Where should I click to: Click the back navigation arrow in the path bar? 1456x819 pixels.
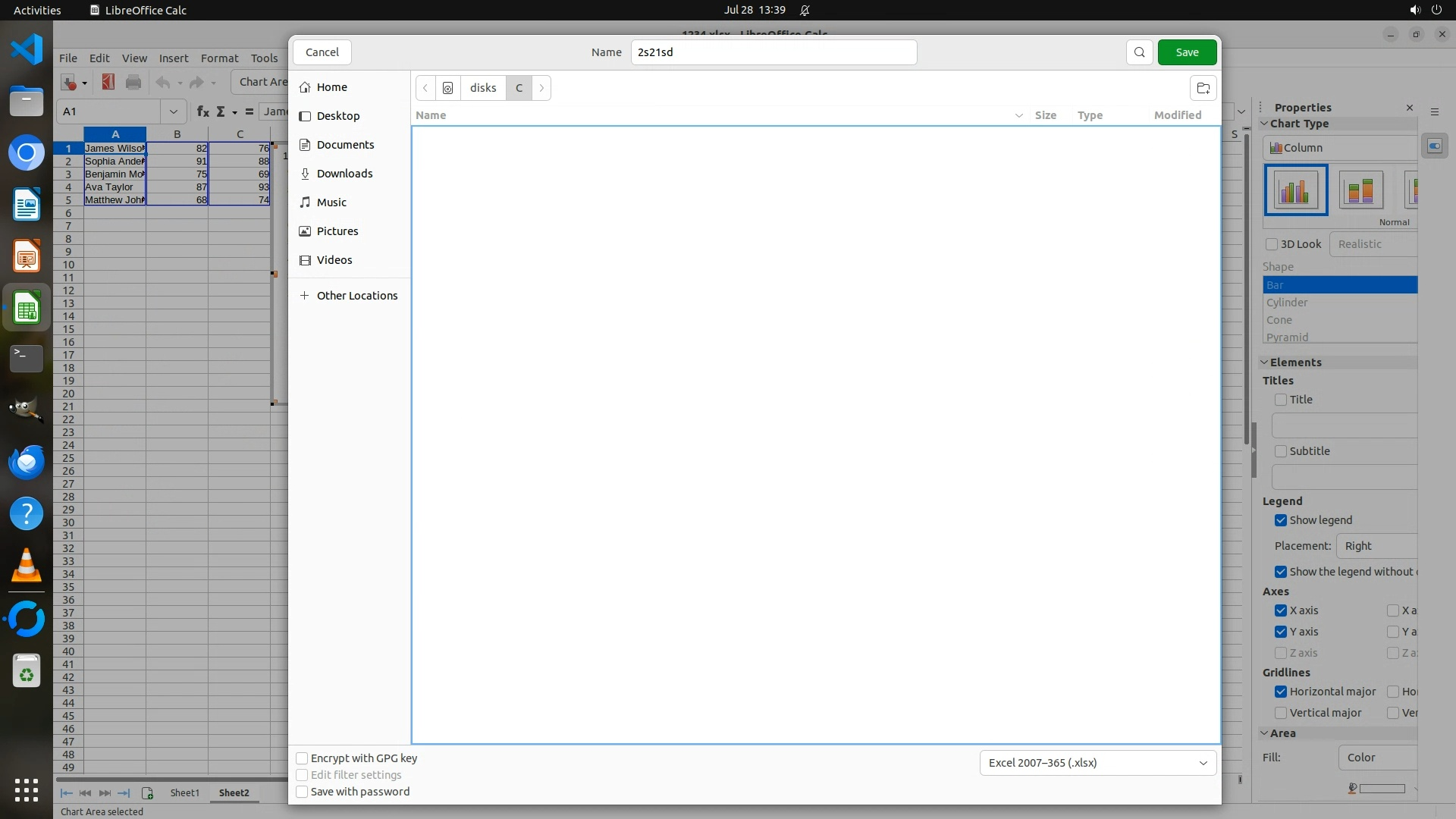click(x=425, y=88)
